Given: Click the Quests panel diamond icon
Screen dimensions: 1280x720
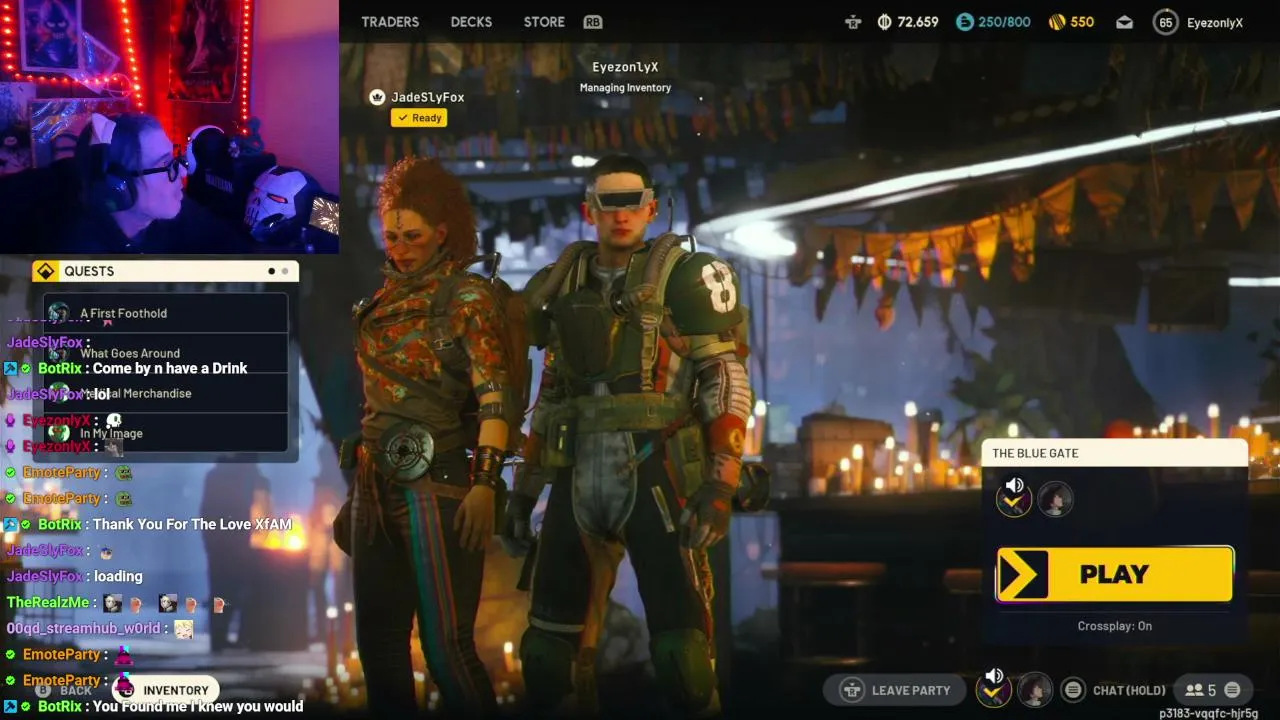Looking at the screenshot, I should click(45, 271).
